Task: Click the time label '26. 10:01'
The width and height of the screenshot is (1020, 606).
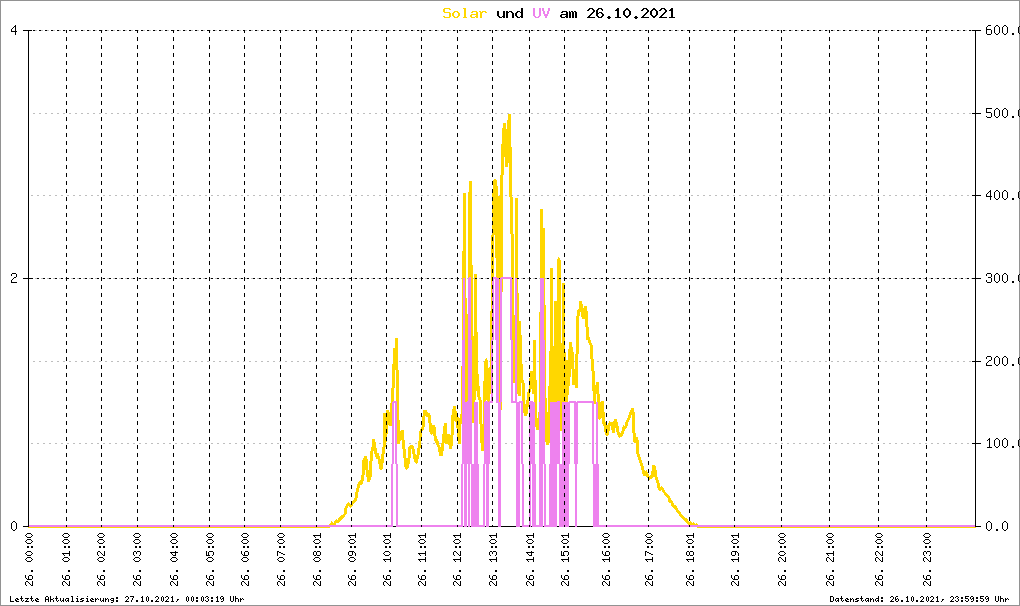Action: 388,560
